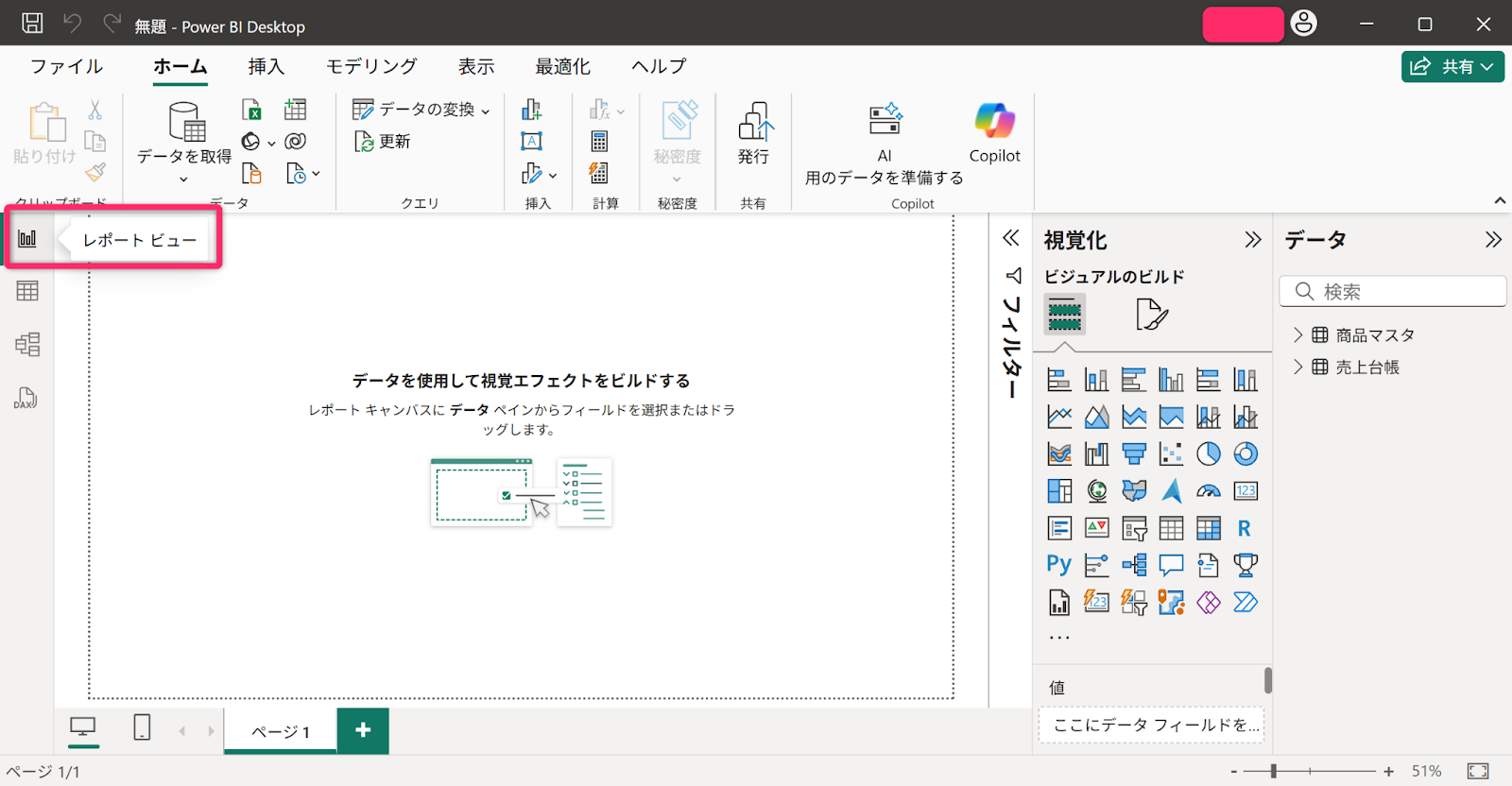Image resolution: width=1512 pixels, height=786 pixels.
Task: Collapse the ribbon with the chevron
Action: point(1500,200)
